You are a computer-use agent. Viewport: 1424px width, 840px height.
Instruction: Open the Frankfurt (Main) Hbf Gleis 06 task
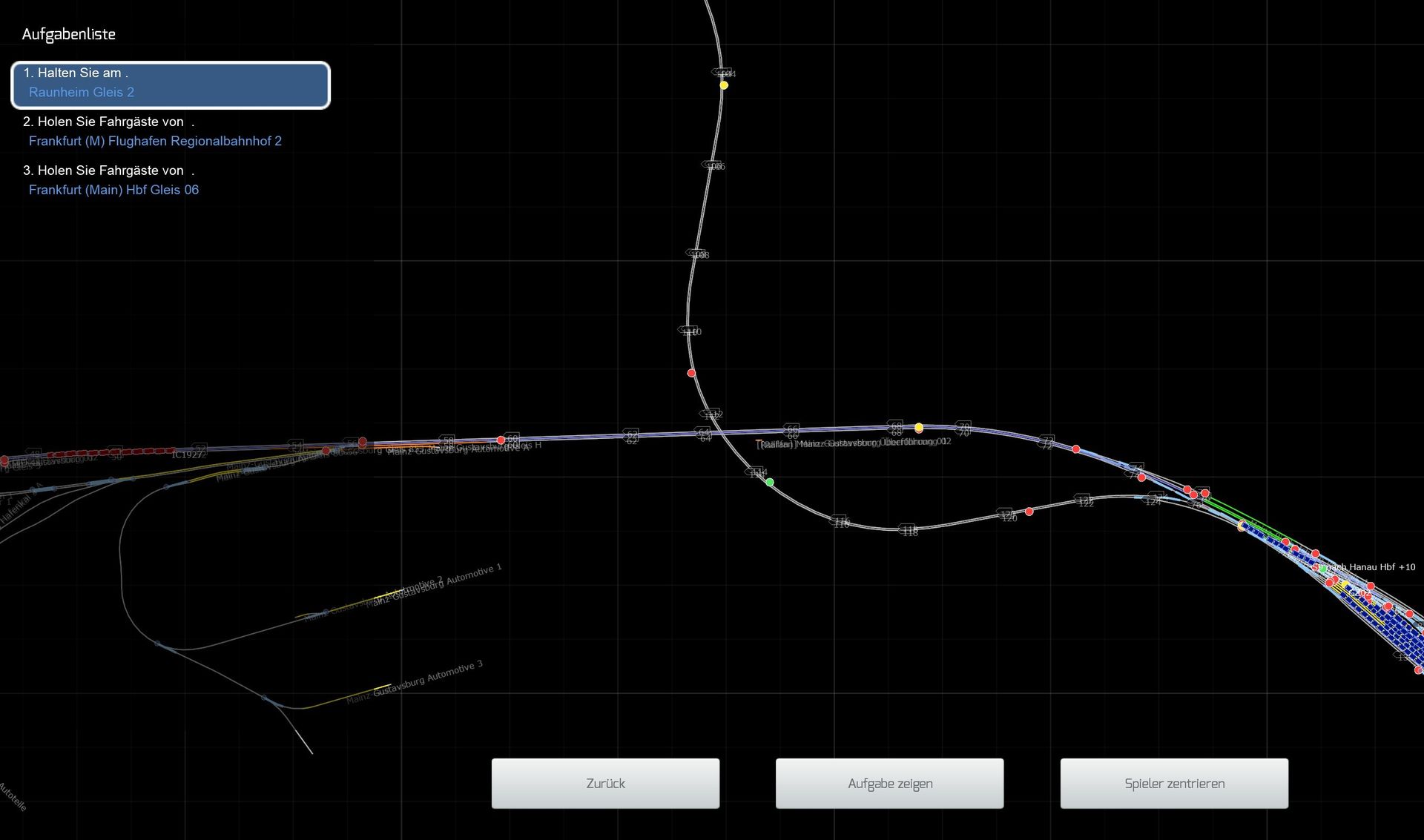click(113, 190)
